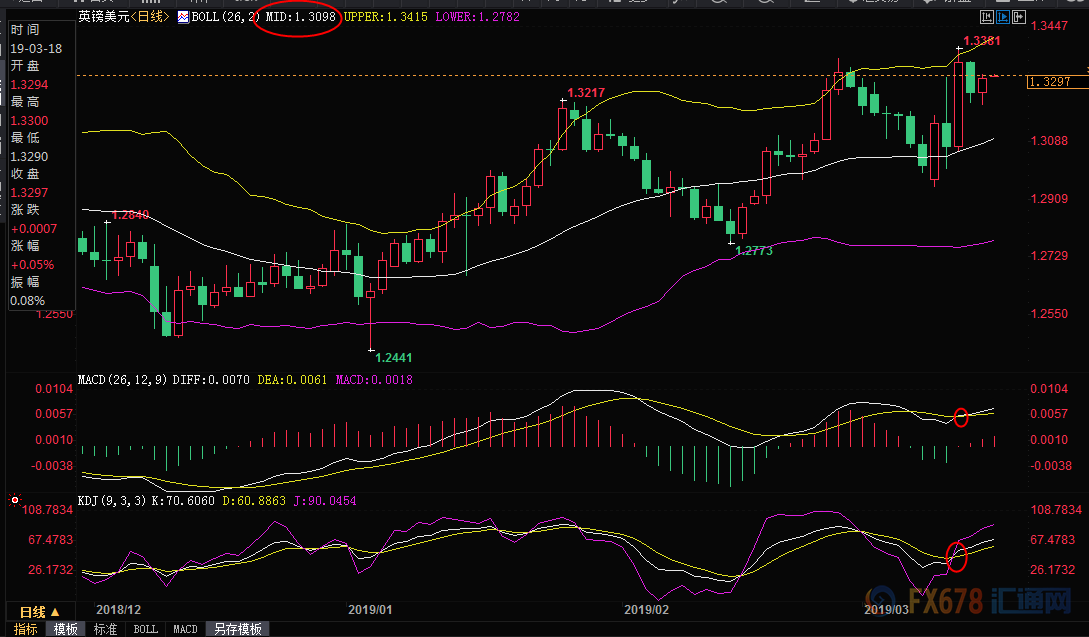Image resolution: width=1089 pixels, height=637 pixels.
Task: Open the 英镑美元<日线> chart title
Action: [124, 17]
